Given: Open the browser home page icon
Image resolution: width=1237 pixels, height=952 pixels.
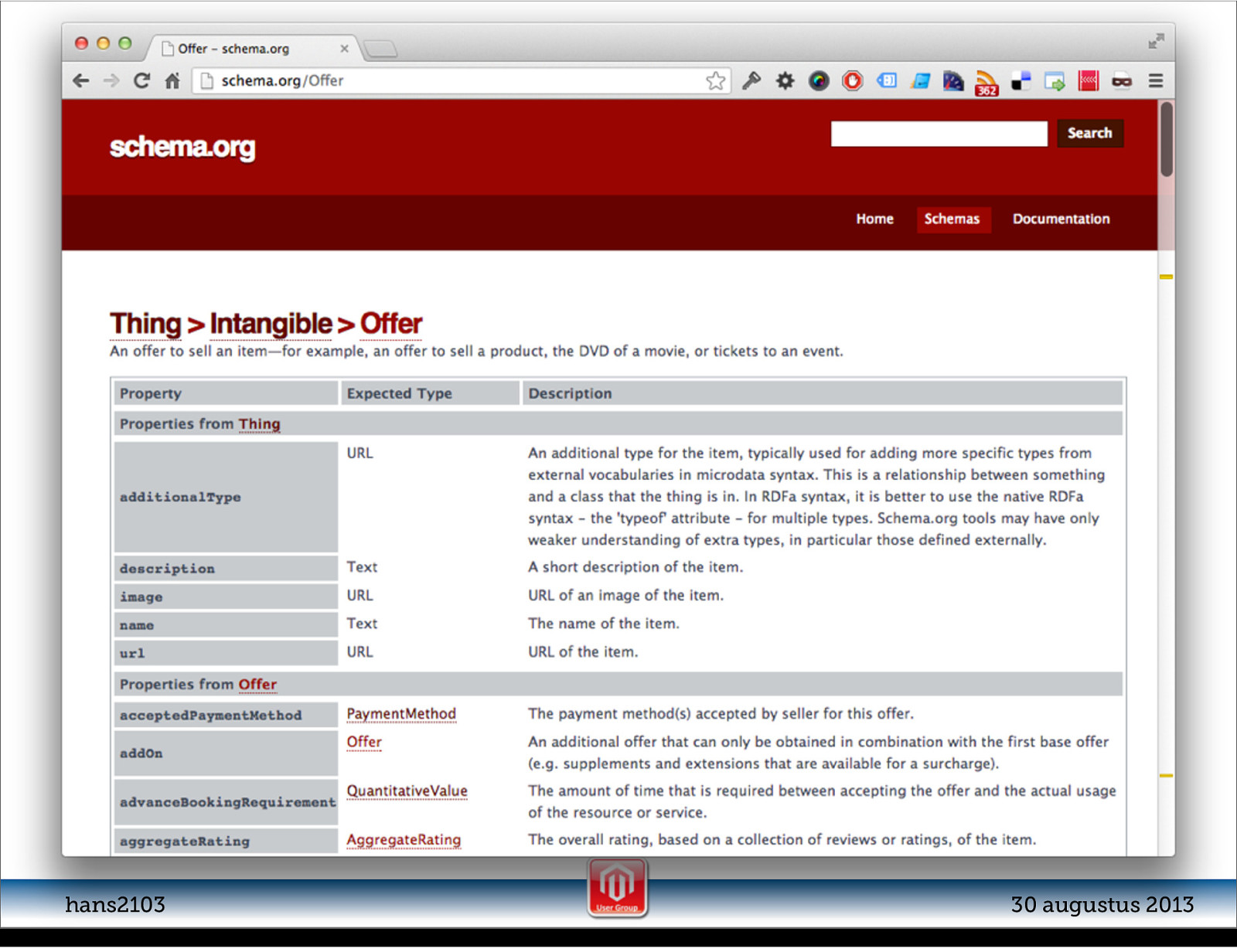Looking at the screenshot, I should coord(172,80).
